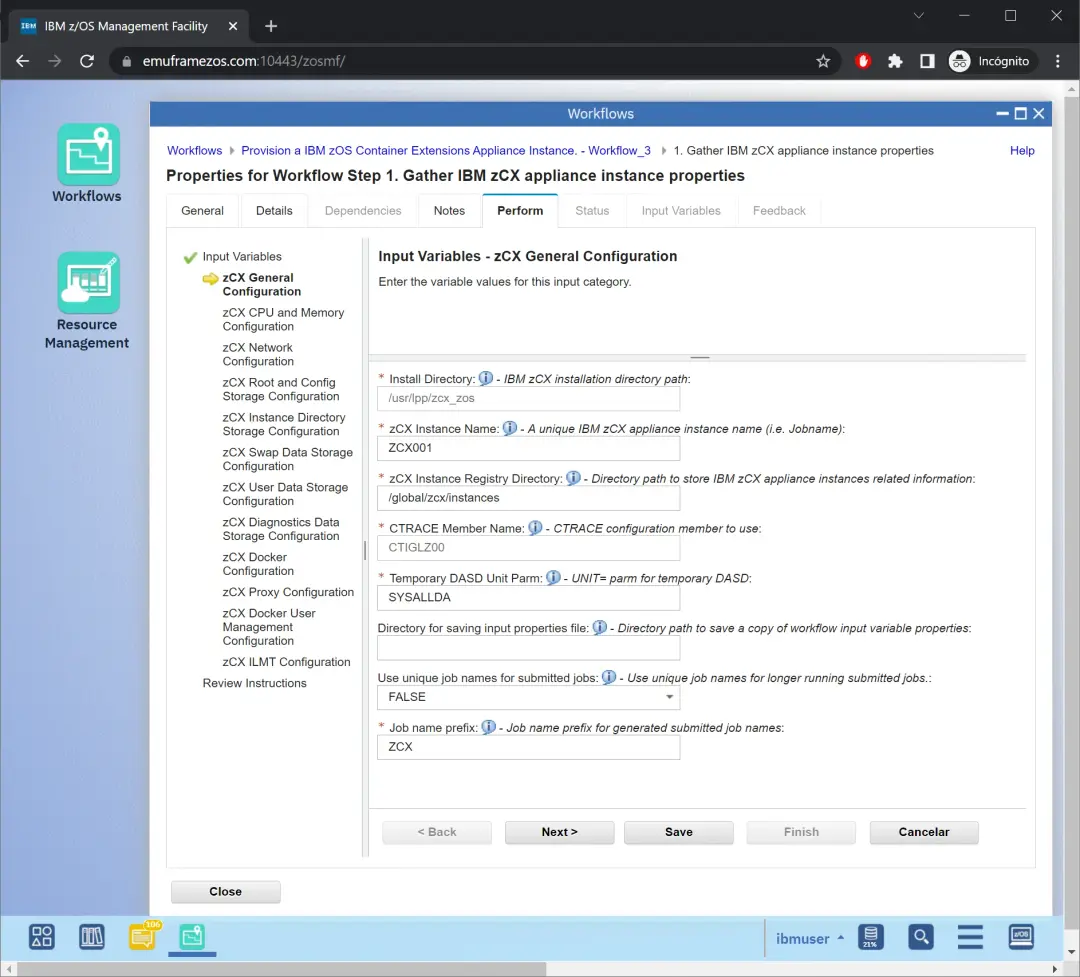Click the Directory for saving input properties field
The width and height of the screenshot is (1080, 977).
[x=528, y=647]
